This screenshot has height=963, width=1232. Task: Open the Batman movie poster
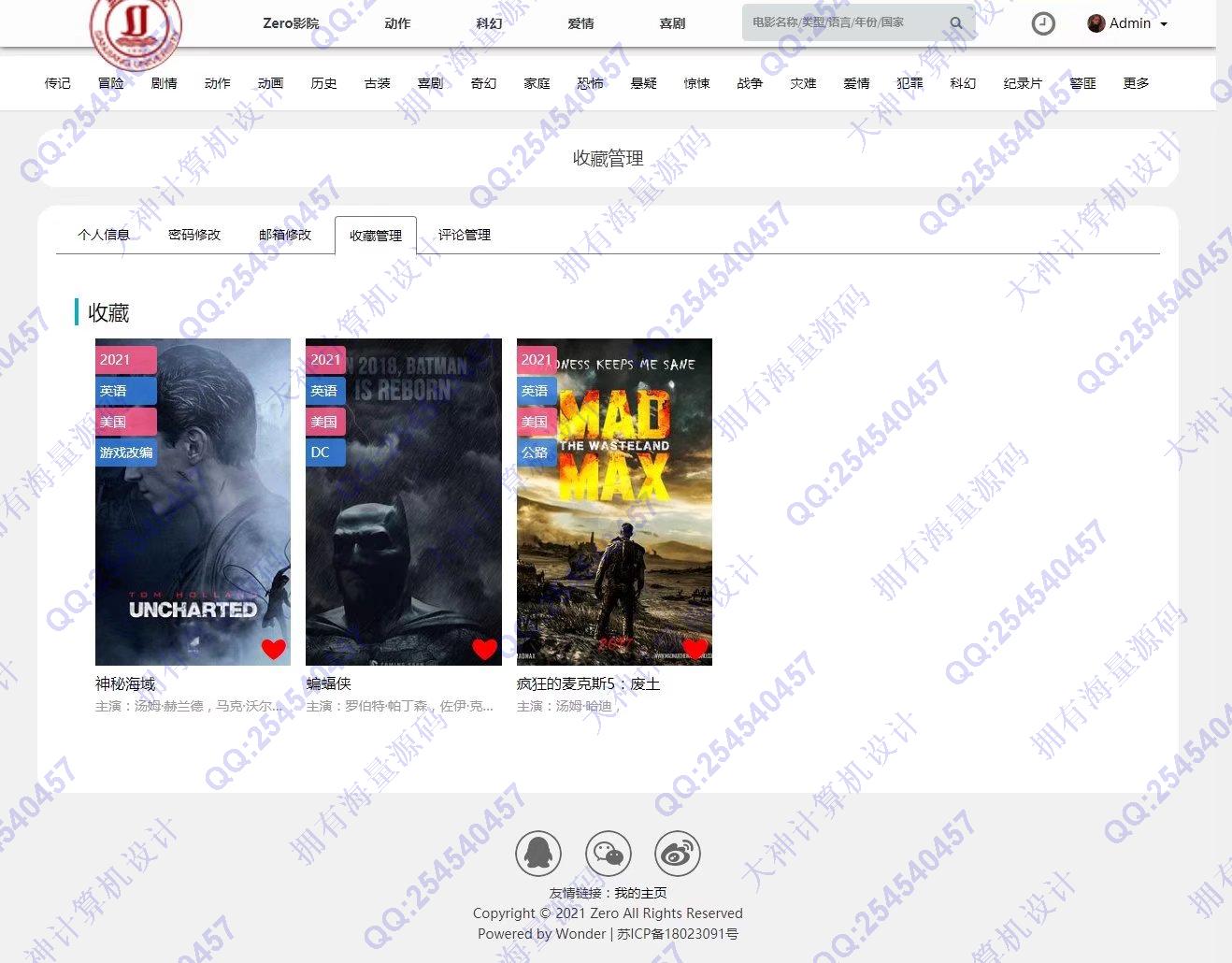(x=404, y=502)
